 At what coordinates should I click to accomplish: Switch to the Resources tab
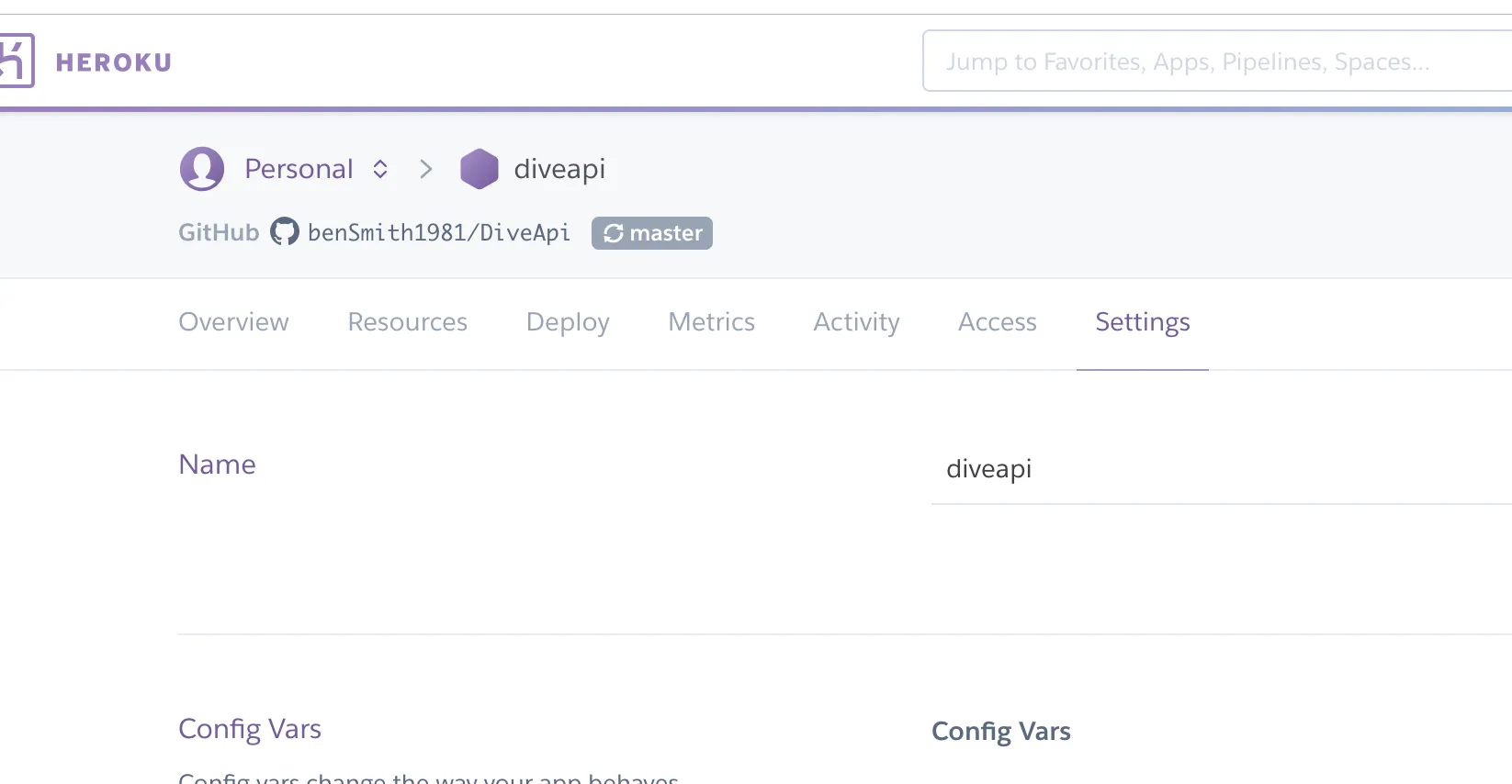pyautogui.click(x=408, y=322)
